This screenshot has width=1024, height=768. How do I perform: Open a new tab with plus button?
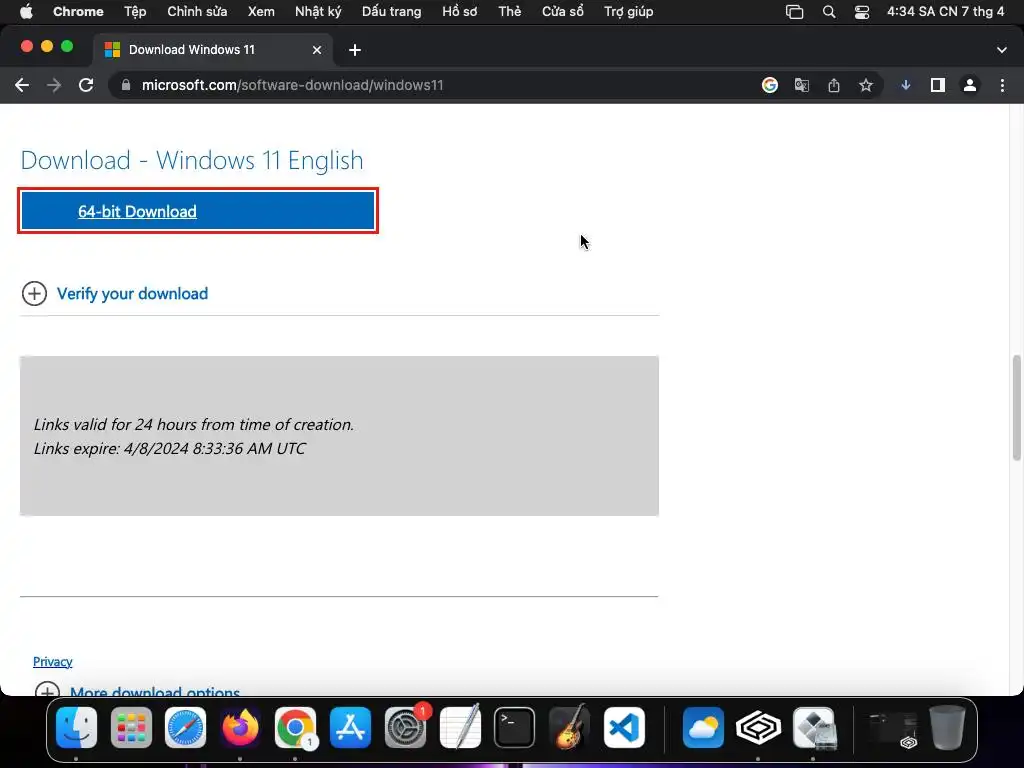(355, 50)
